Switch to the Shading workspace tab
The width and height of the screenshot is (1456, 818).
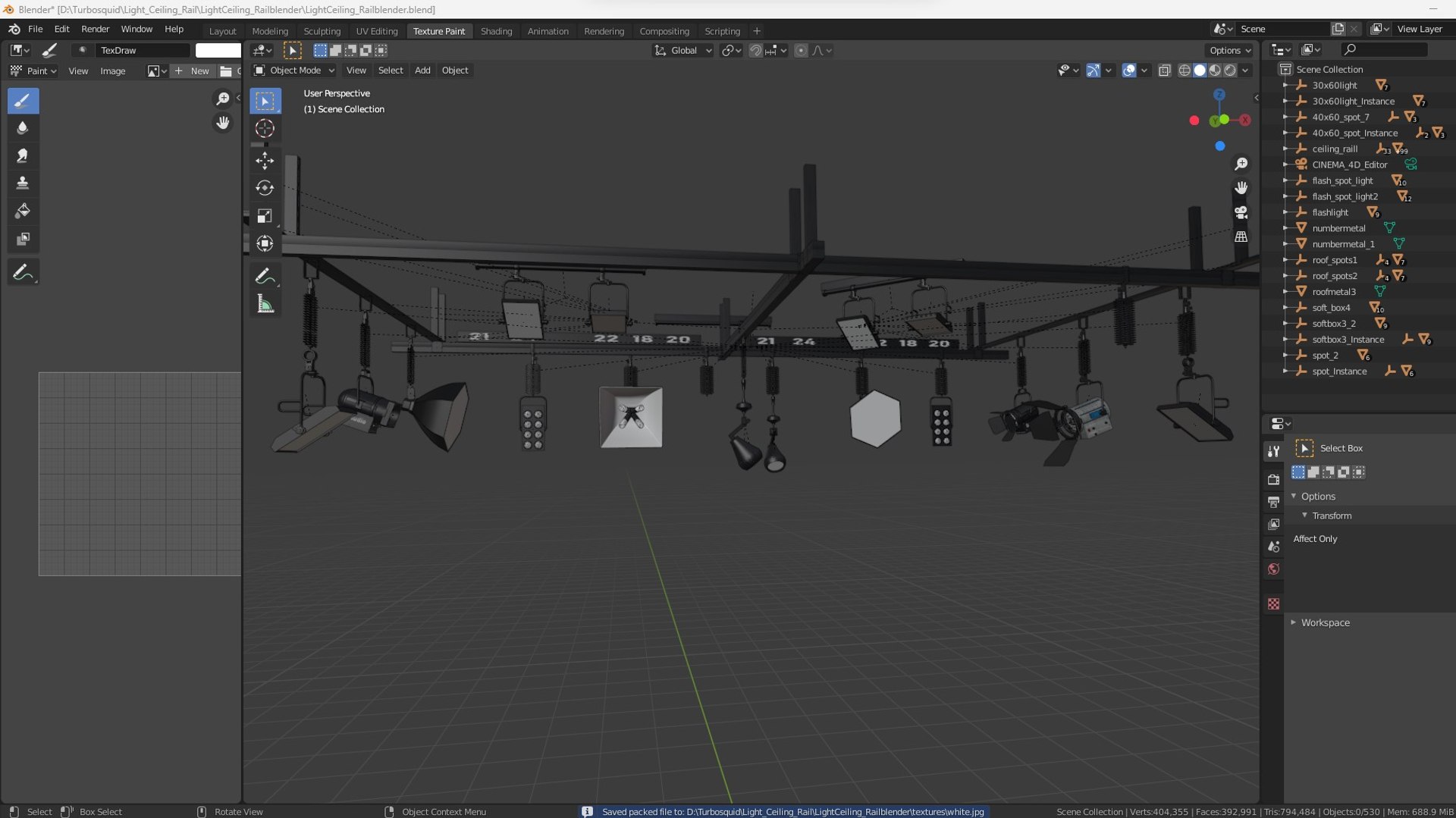(x=496, y=31)
